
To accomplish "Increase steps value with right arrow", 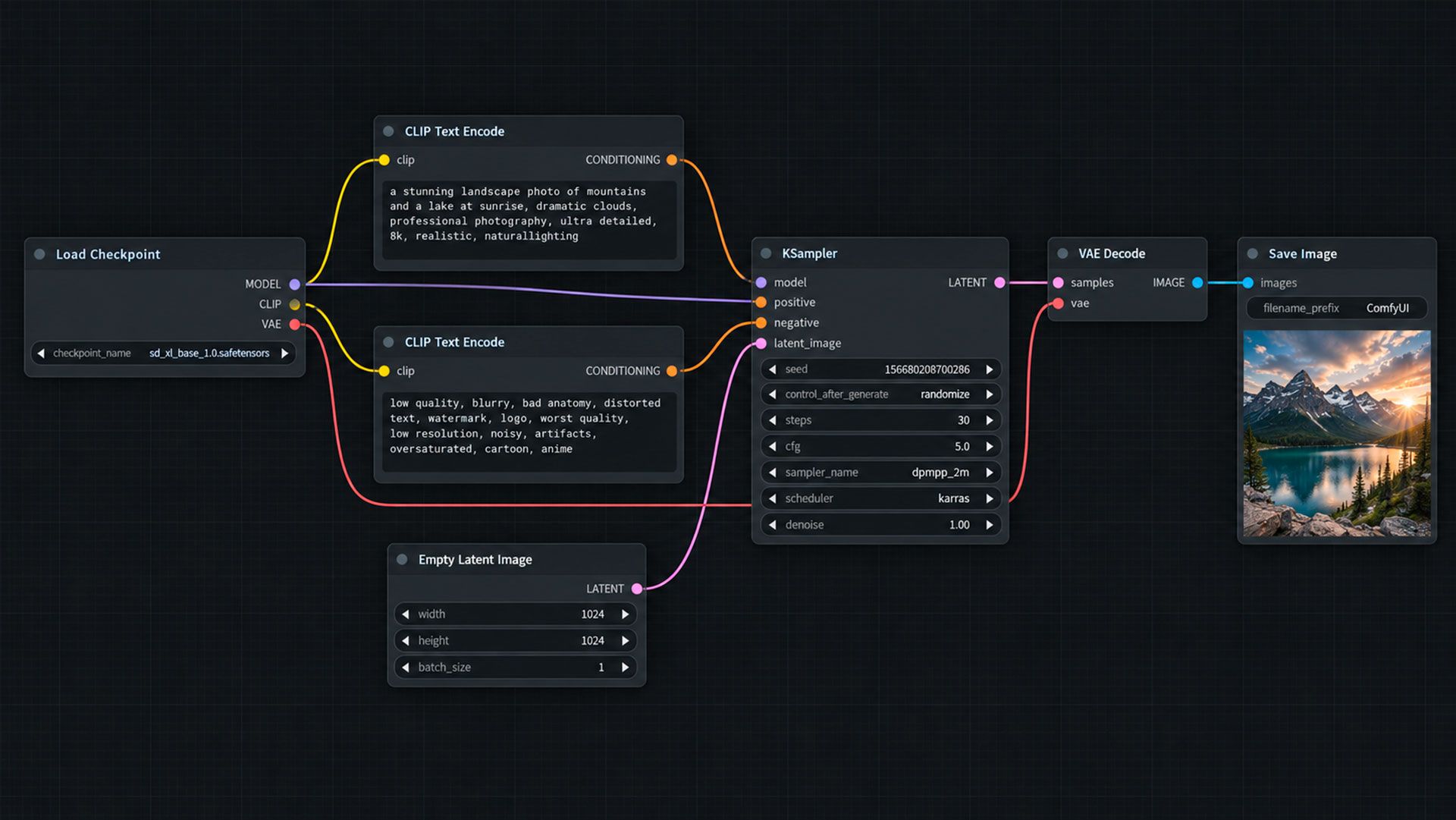I will [x=990, y=420].
